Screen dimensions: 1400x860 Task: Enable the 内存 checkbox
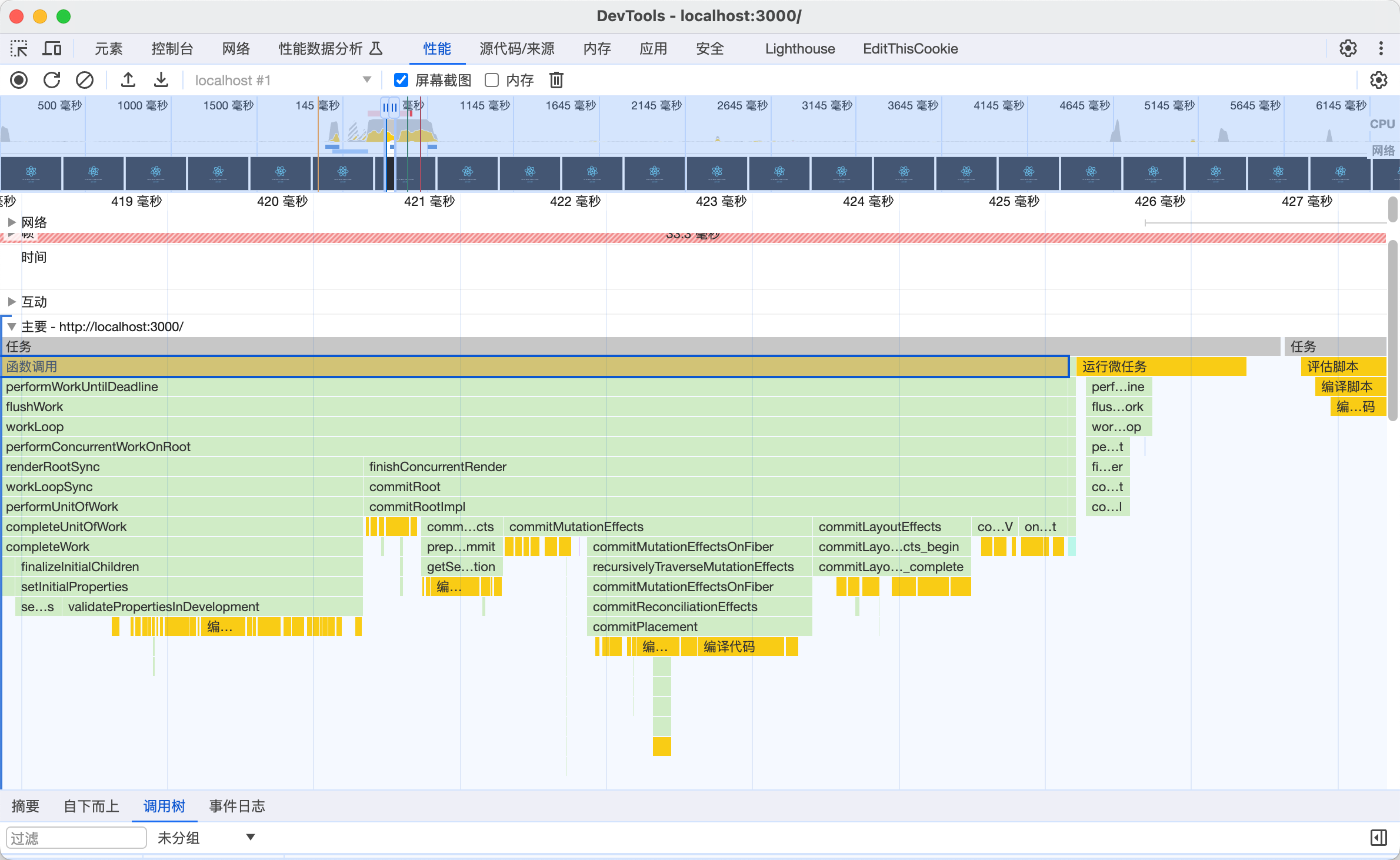click(492, 80)
